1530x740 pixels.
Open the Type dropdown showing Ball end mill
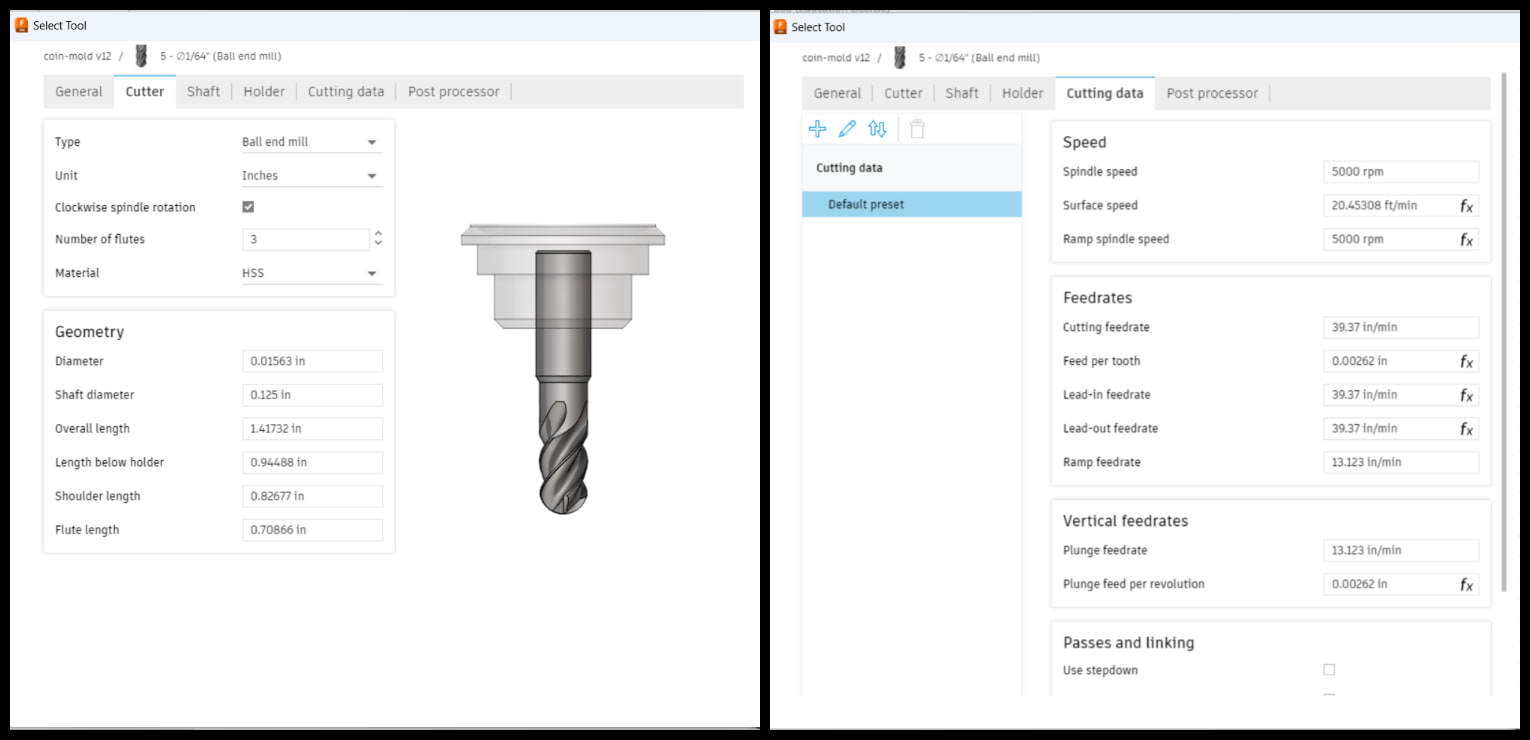[312, 142]
